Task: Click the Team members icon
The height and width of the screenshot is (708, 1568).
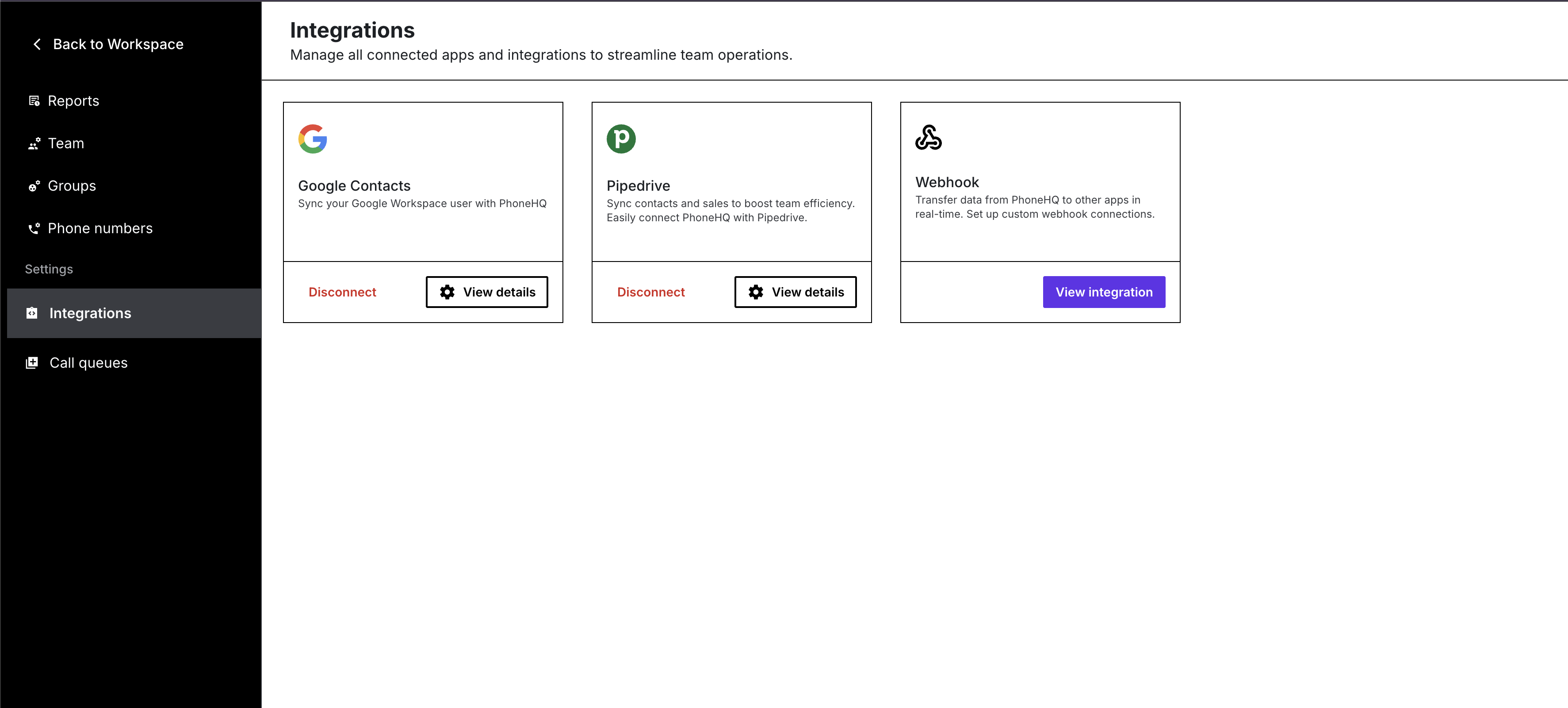Action: pos(34,144)
